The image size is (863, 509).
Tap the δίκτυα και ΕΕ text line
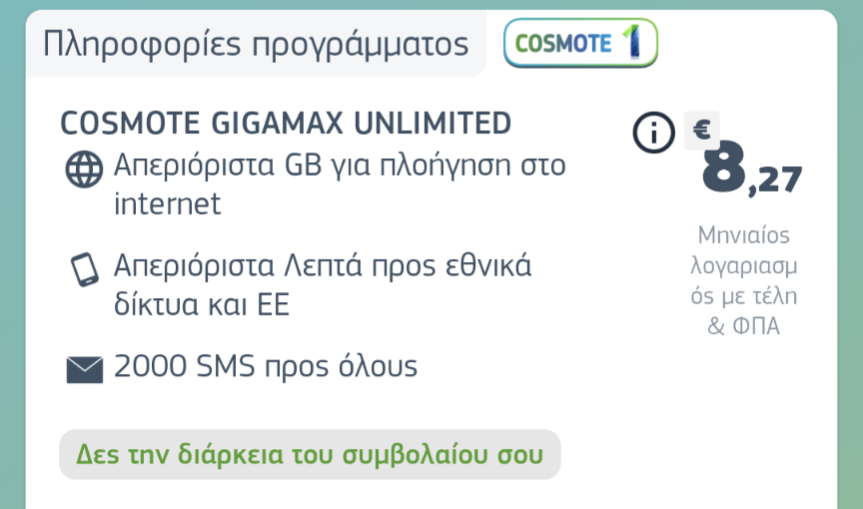[201, 305]
